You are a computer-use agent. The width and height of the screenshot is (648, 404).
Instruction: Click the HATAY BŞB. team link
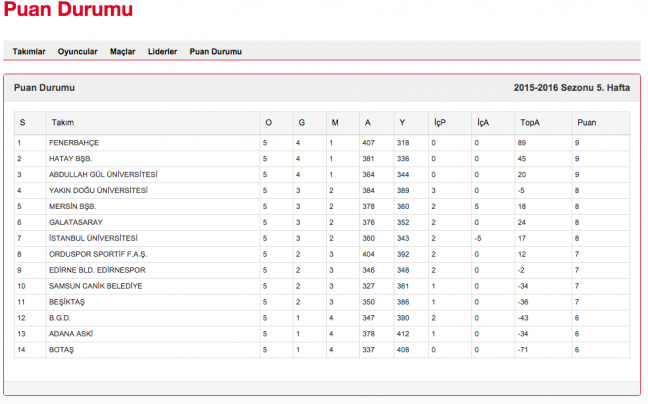70,158
